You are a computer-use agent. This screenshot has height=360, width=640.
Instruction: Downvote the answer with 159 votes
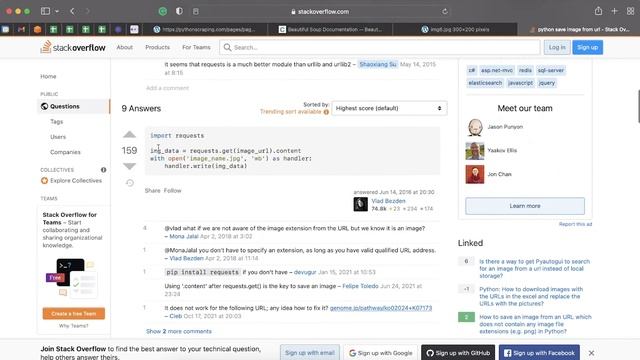tap(129, 166)
